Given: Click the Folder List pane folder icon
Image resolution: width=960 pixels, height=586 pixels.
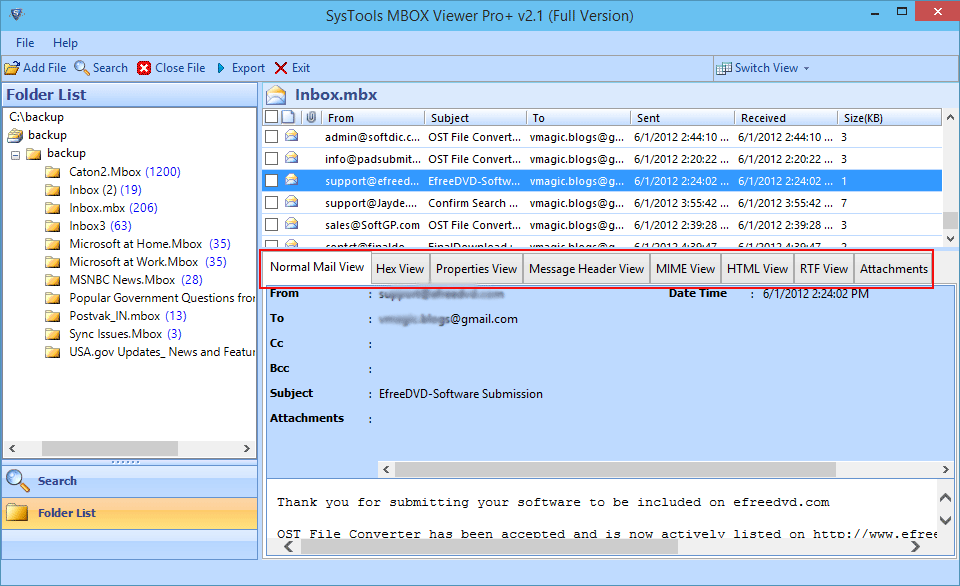Looking at the screenshot, I should pos(17,513).
